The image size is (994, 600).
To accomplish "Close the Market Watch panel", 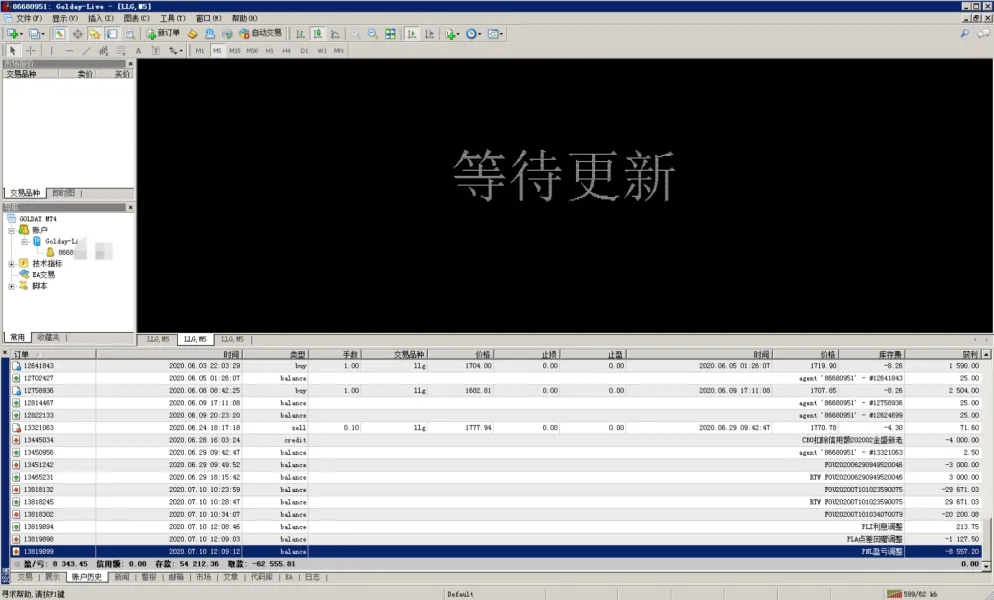I will [131, 63].
